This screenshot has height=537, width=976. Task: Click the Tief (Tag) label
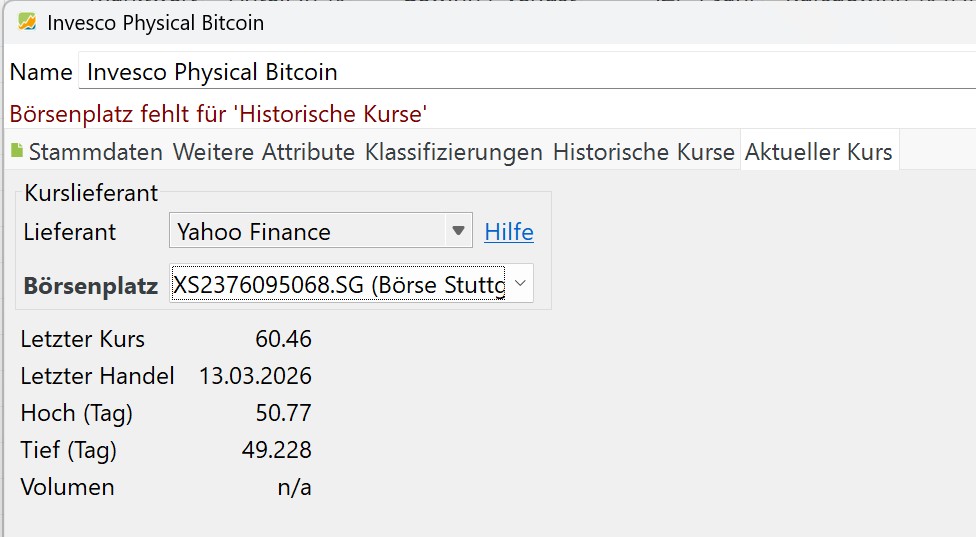[68, 450]
